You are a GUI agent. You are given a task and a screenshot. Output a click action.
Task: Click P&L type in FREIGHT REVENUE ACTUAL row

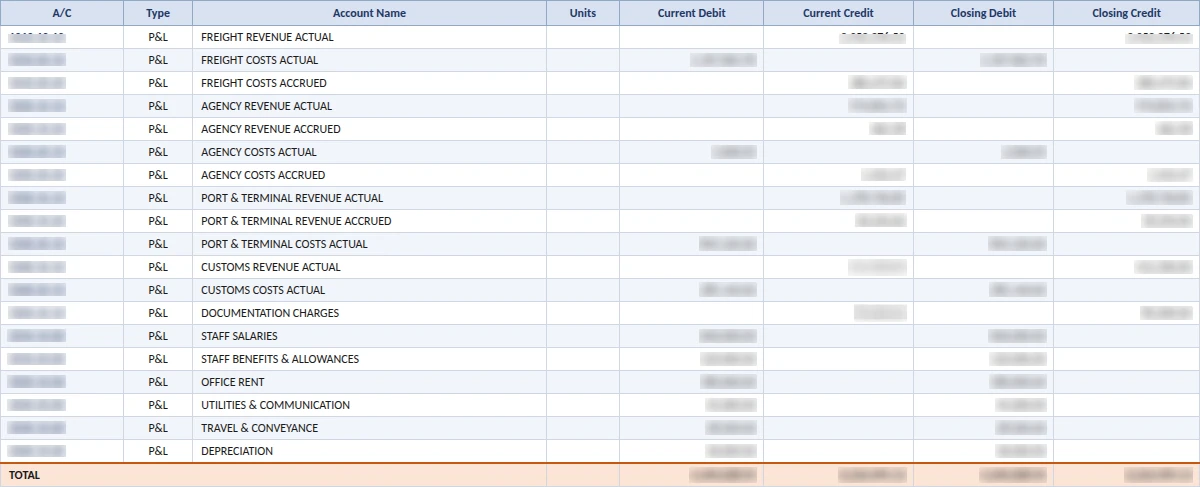(x=158, y=37)
